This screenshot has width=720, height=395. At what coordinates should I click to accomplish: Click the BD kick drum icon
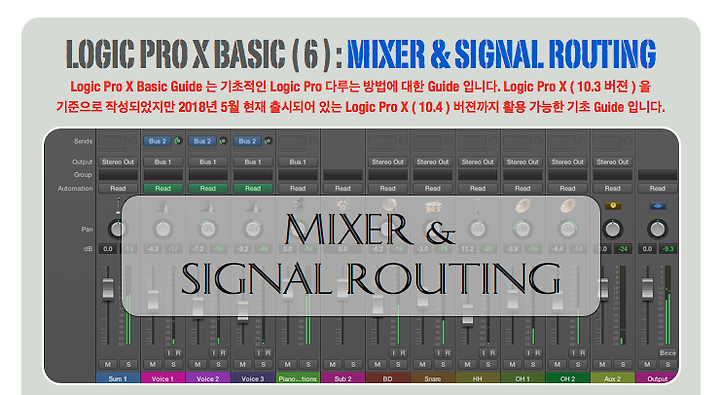click(388, 205)
